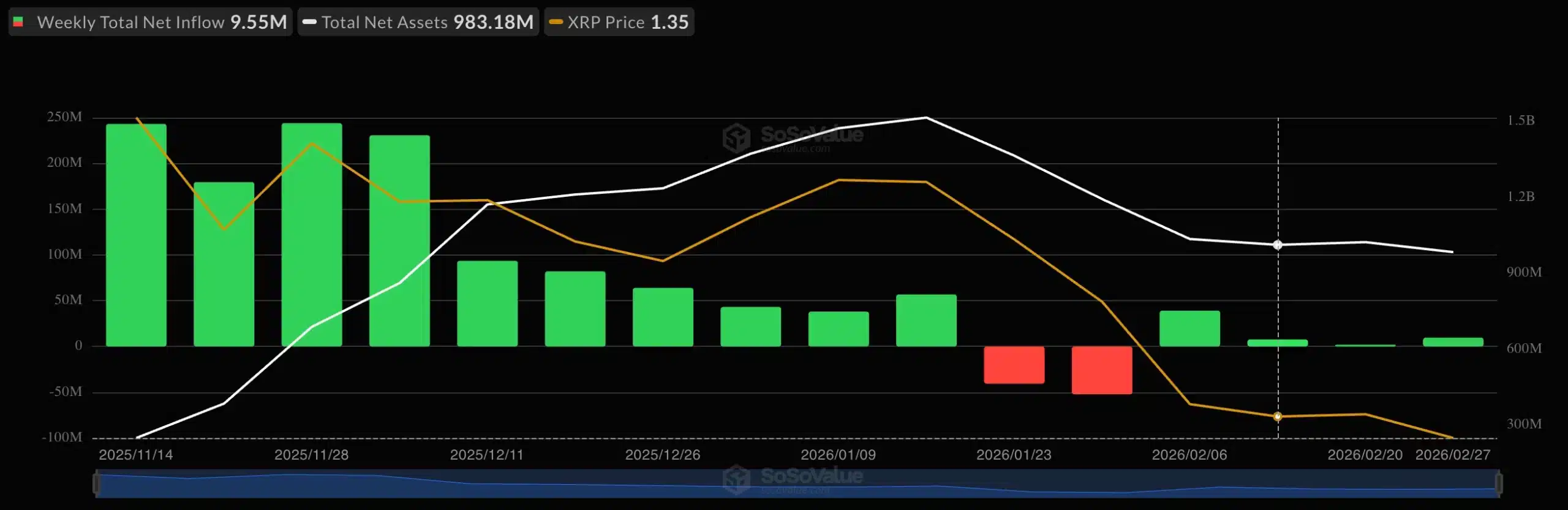Screen dimensions: 1568x510
Task: Click the red-green inflow legend icon
Action: [18, 22]
